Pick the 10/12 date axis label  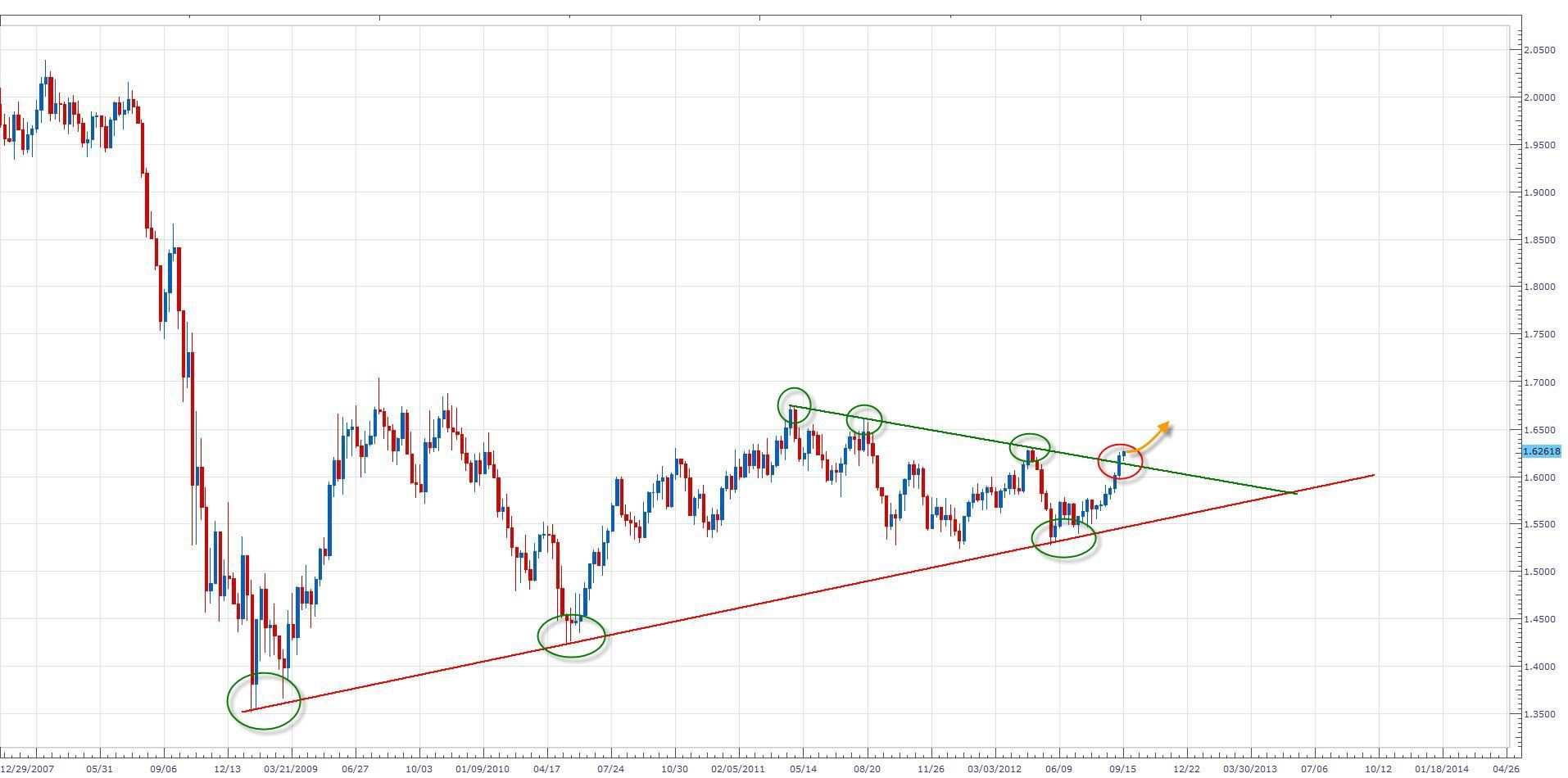1379,769
